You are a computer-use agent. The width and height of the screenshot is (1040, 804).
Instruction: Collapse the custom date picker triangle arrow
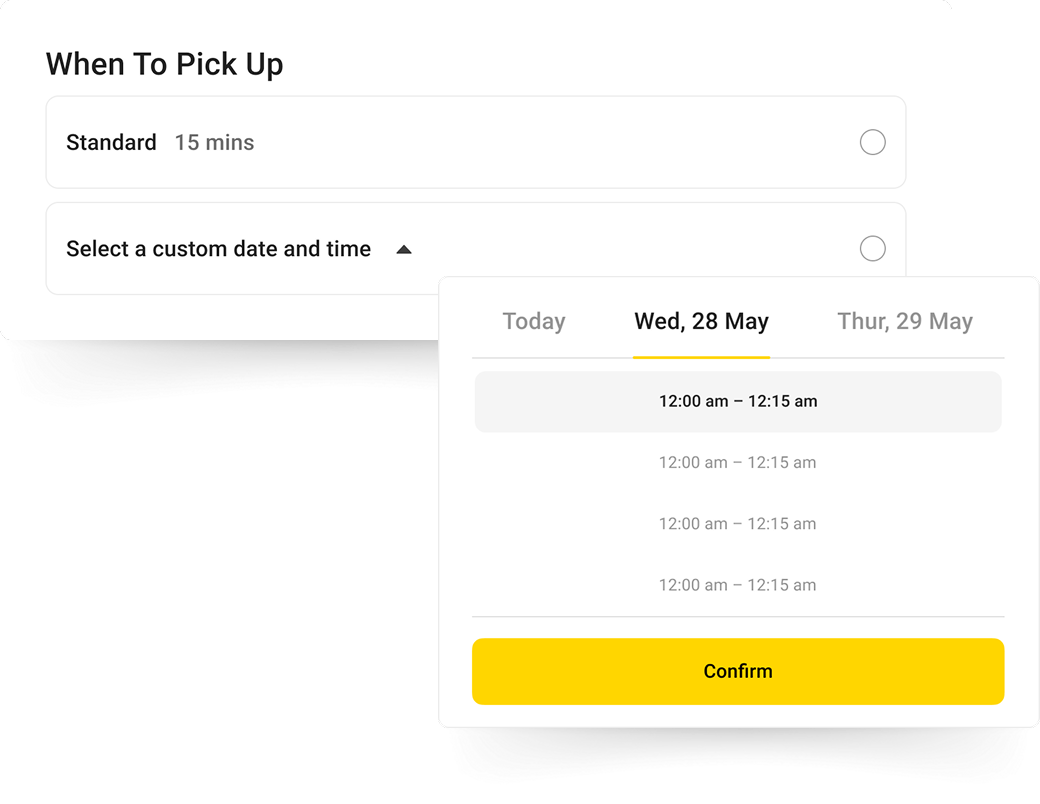pyautogui.click(x=404, y=249)
